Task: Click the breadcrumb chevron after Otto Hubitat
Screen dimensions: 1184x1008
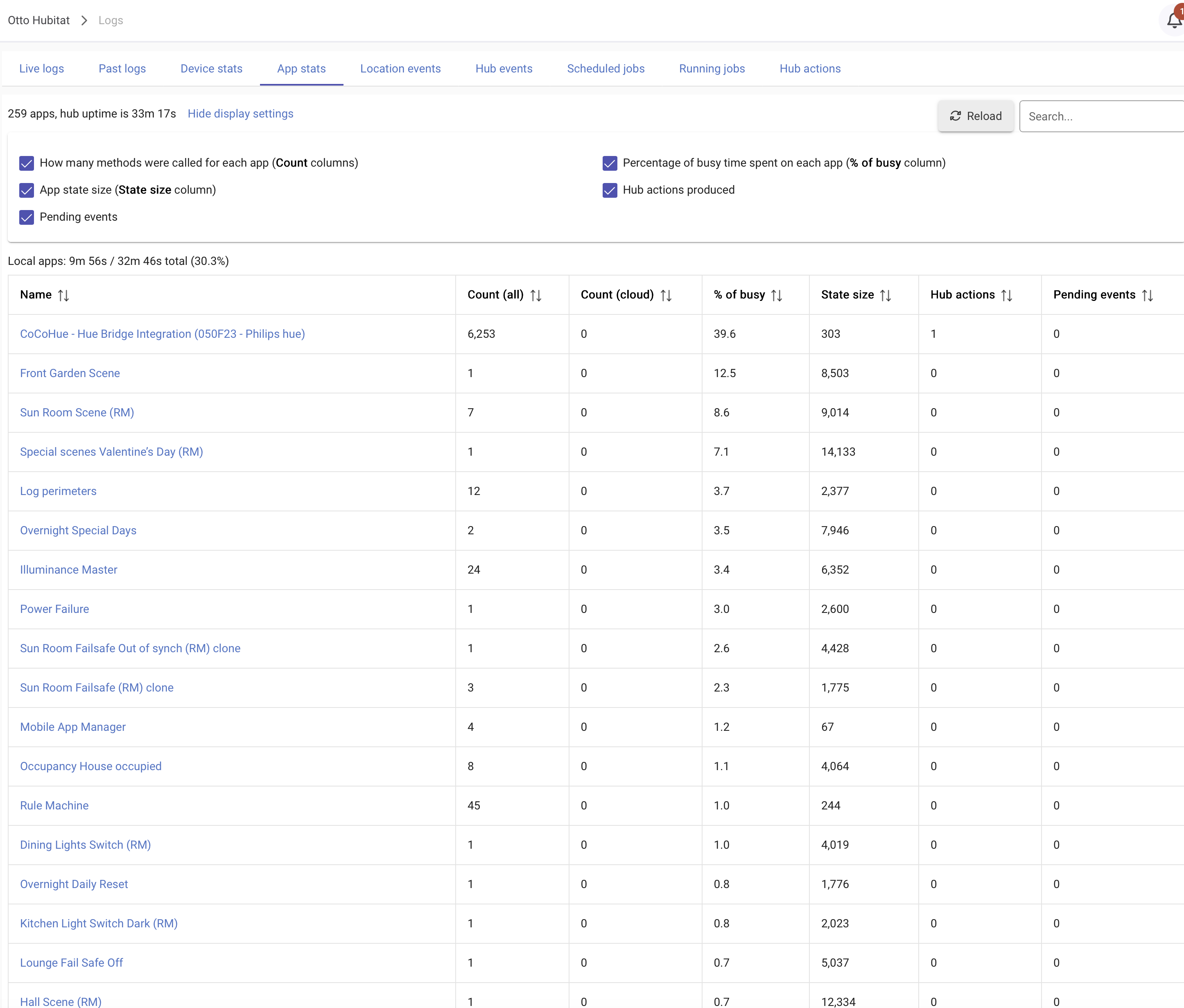Action: click(84, 20)
